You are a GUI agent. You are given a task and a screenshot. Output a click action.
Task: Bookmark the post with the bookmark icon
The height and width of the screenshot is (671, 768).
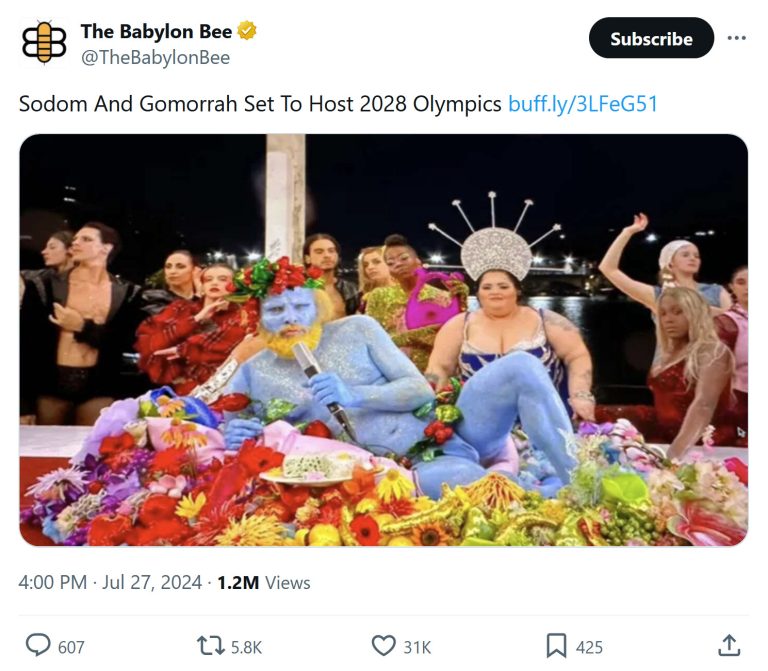tap(557, 646)
